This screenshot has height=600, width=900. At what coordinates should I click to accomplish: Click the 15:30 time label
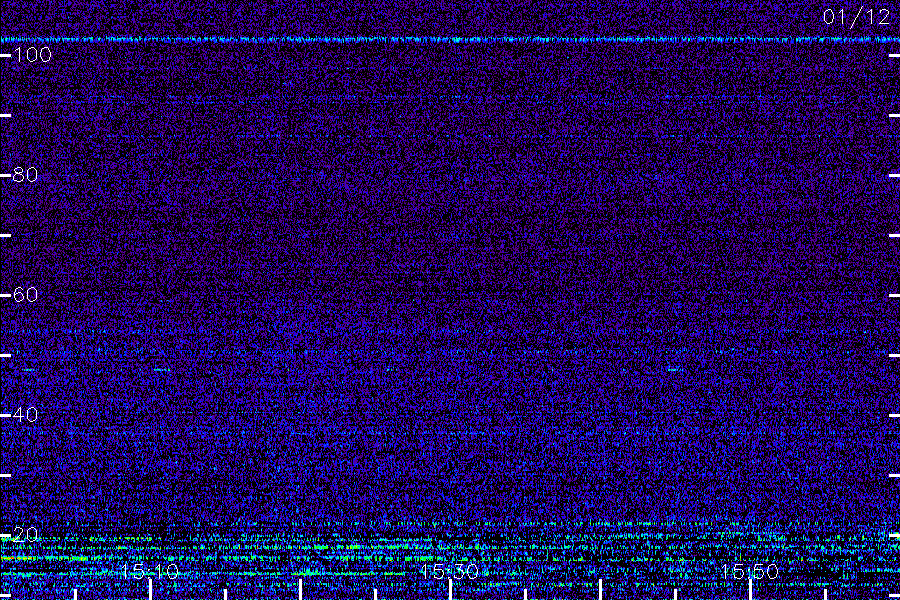[x=449, y=571]
